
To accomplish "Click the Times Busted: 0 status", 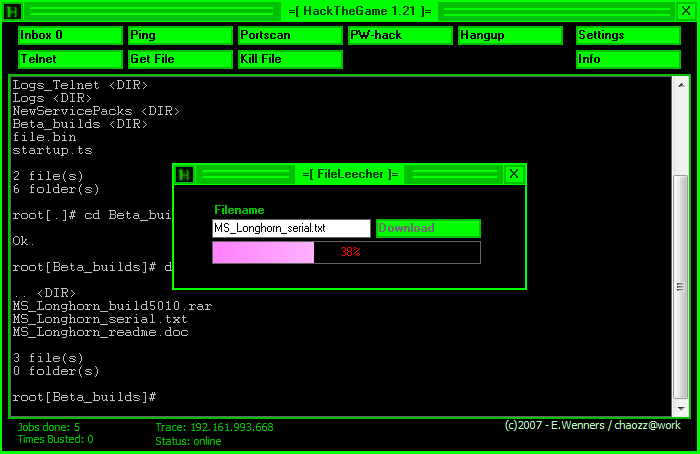I will tap(55, 439).
